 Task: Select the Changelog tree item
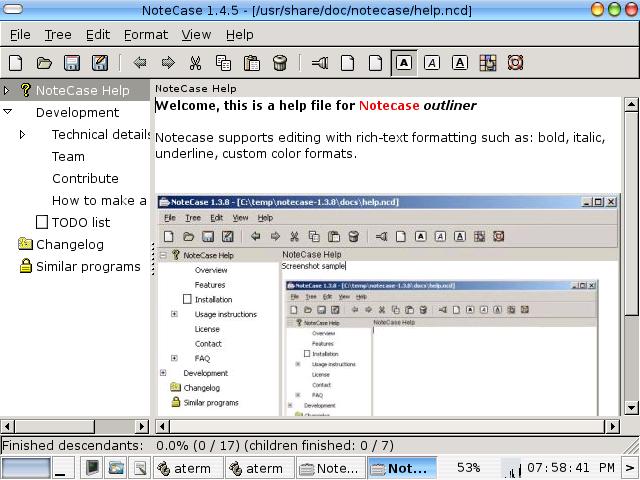(70, 244)
